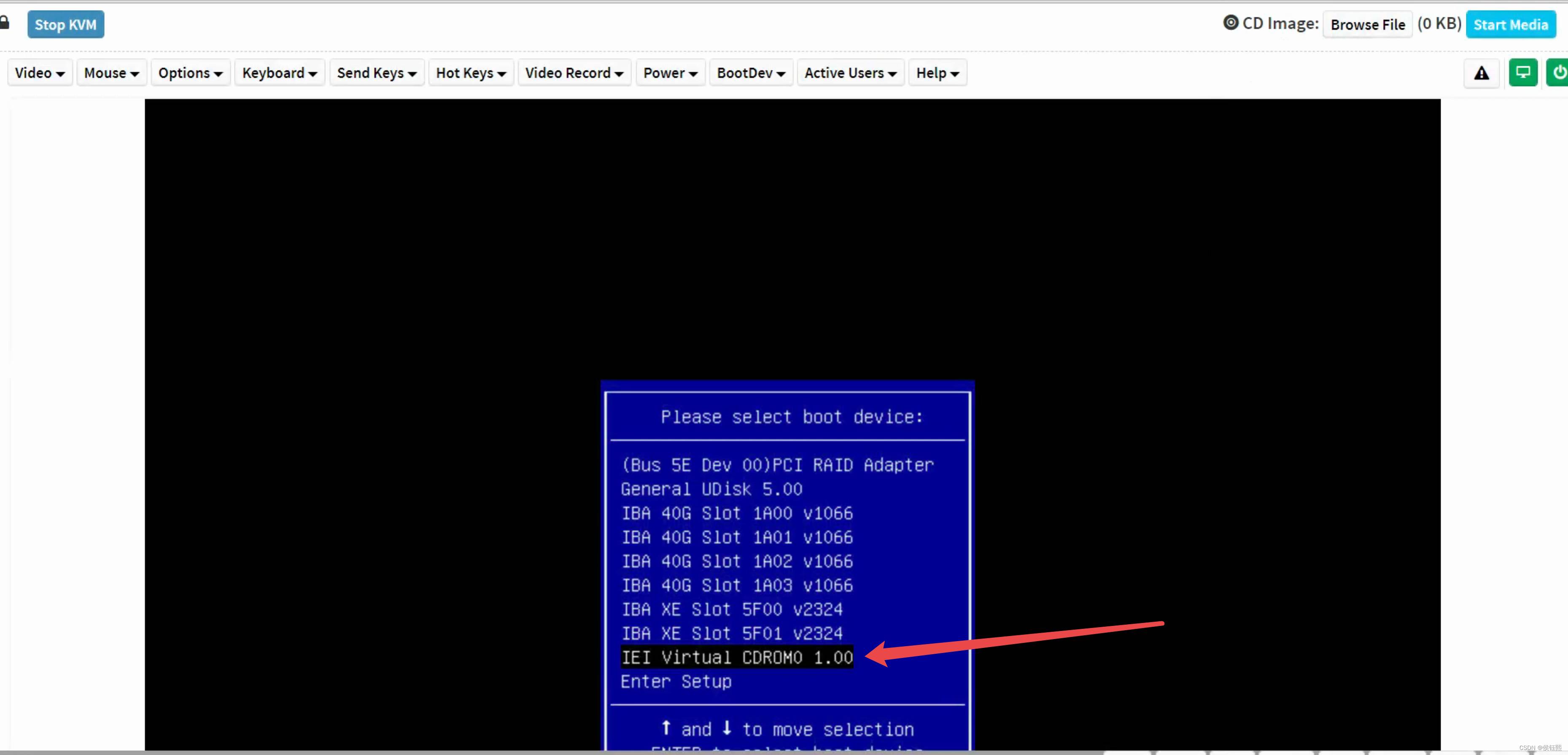
Task: Click the Start Media button
Action: coord(1510,25)
